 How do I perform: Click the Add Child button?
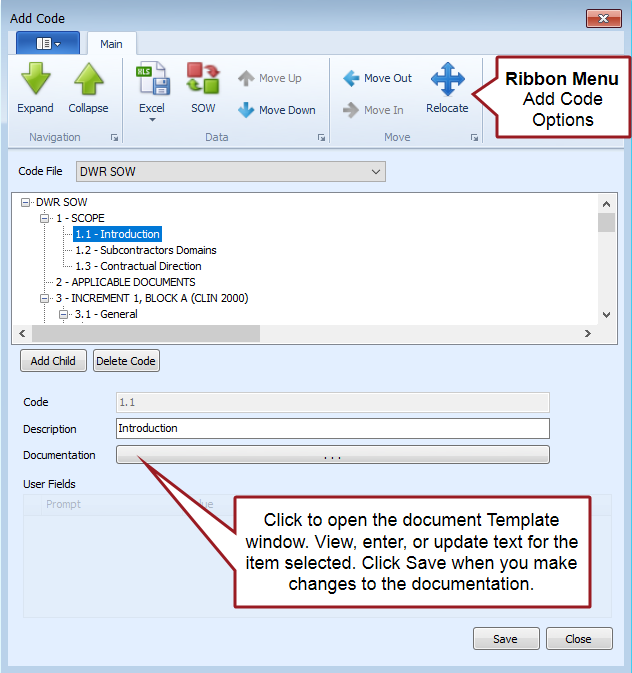pos(53,361)
